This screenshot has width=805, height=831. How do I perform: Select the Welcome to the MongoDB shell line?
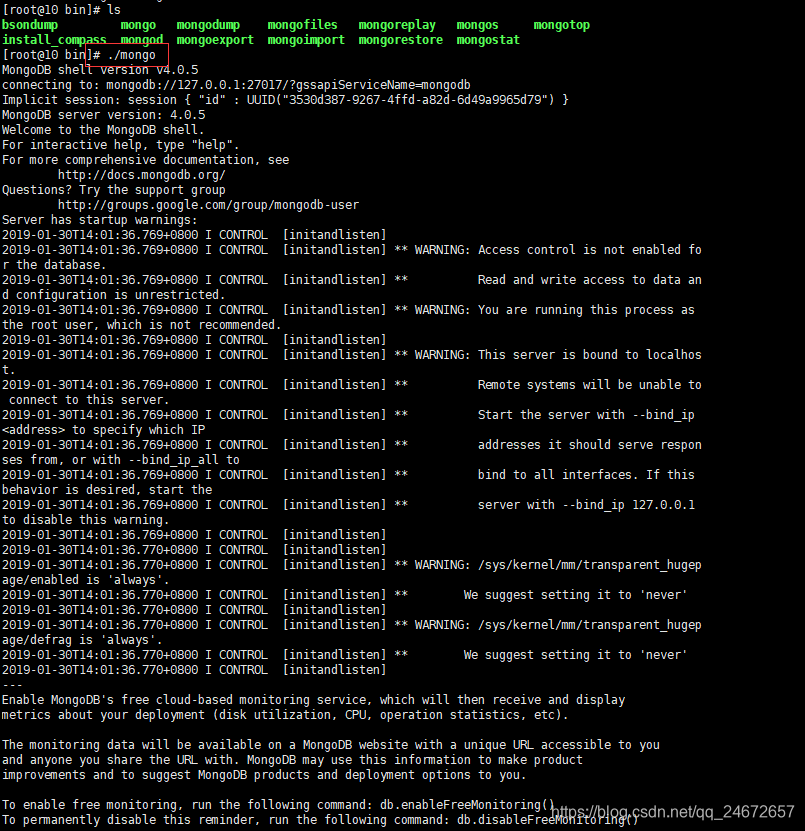point(103,130)
